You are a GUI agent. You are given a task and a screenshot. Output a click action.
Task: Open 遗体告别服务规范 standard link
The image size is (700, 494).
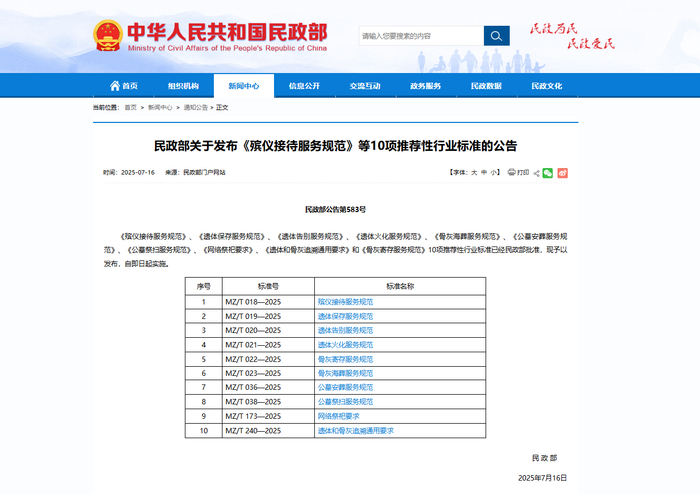pyautogui.click(x=345, y=331)
